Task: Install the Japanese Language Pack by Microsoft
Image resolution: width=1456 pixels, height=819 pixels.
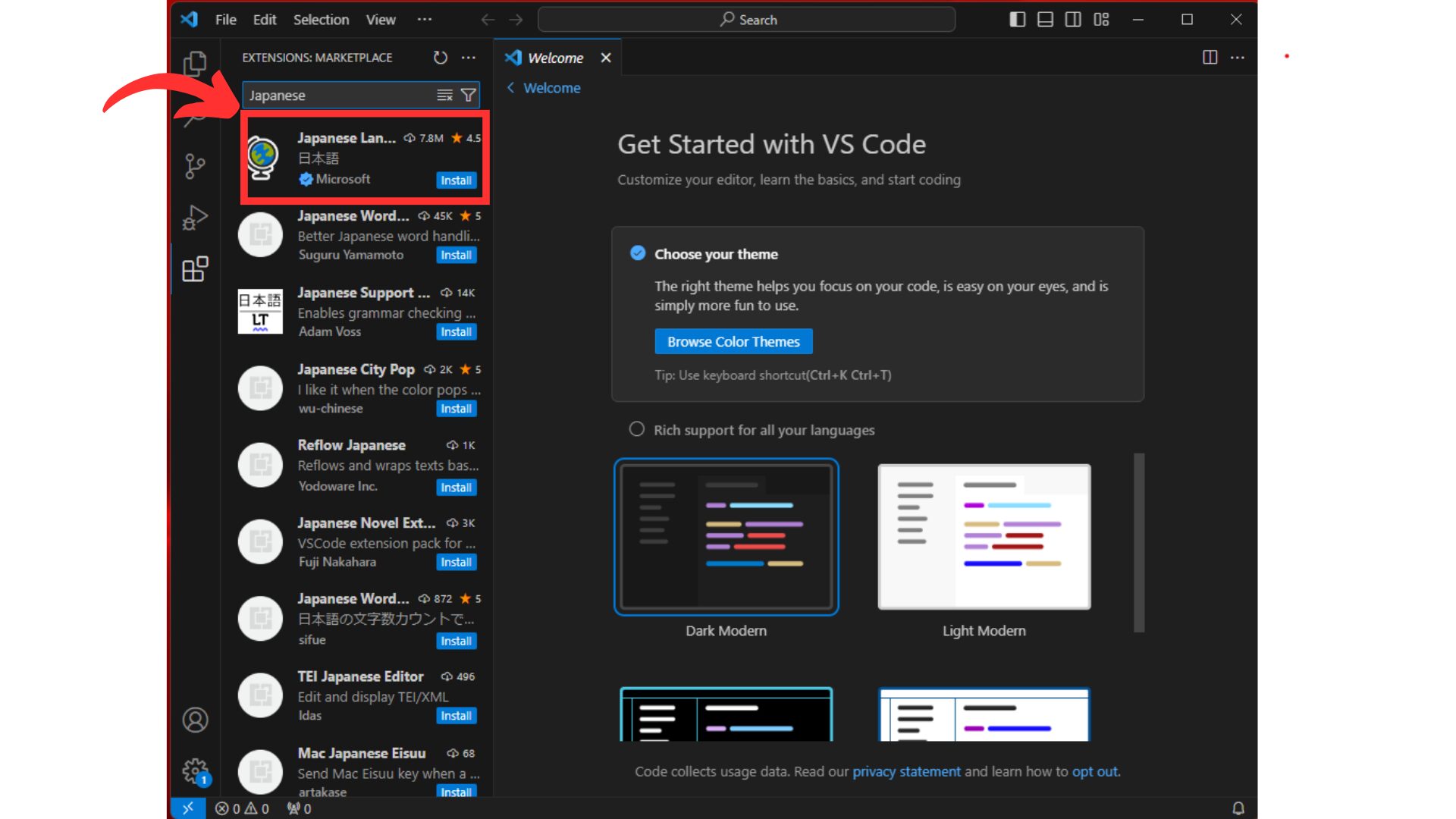Action: [x=456, y=180]
